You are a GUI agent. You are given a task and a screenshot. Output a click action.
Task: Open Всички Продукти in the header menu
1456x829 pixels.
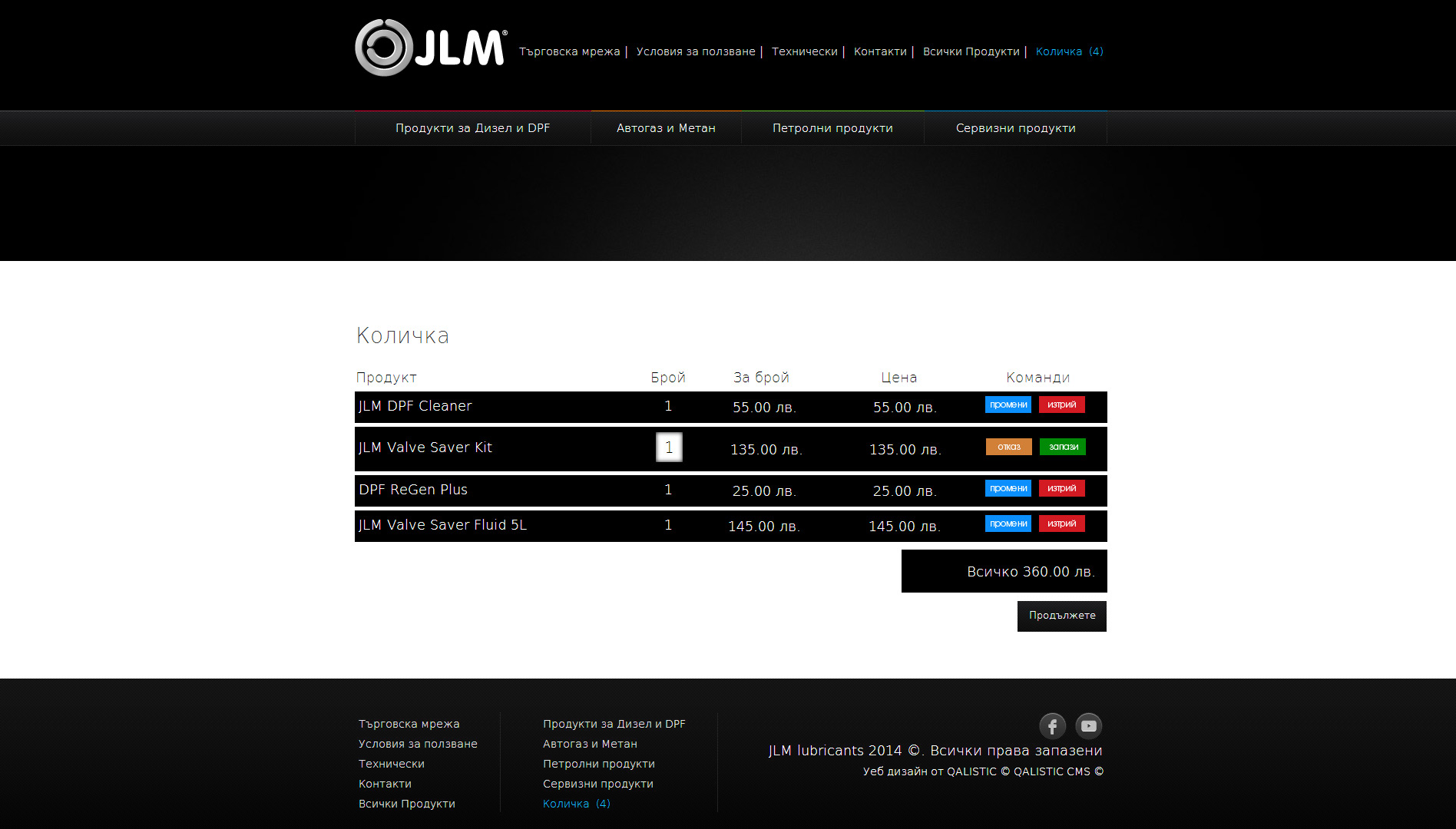pos(971,51)
